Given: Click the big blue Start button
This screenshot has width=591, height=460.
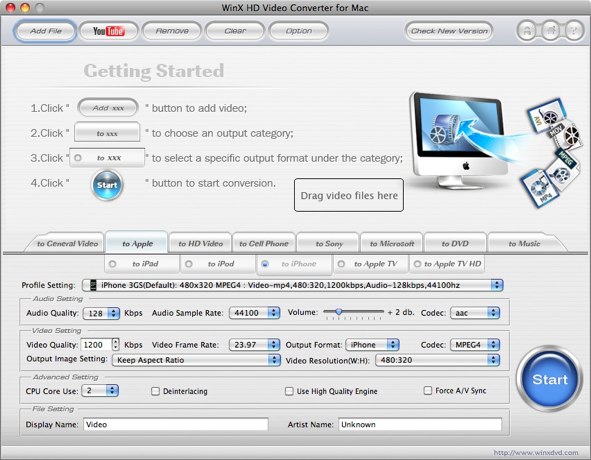Looking at the screenshot, I should (x=550, y=379).
